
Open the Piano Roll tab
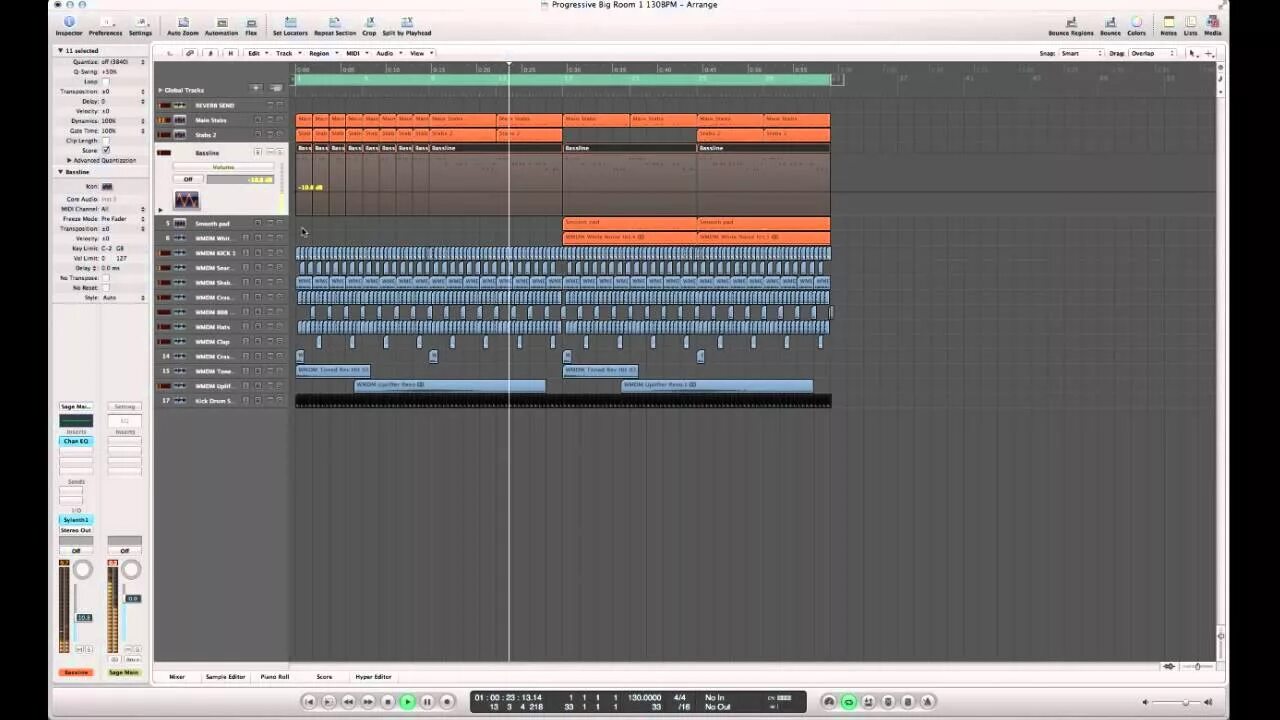275,677
